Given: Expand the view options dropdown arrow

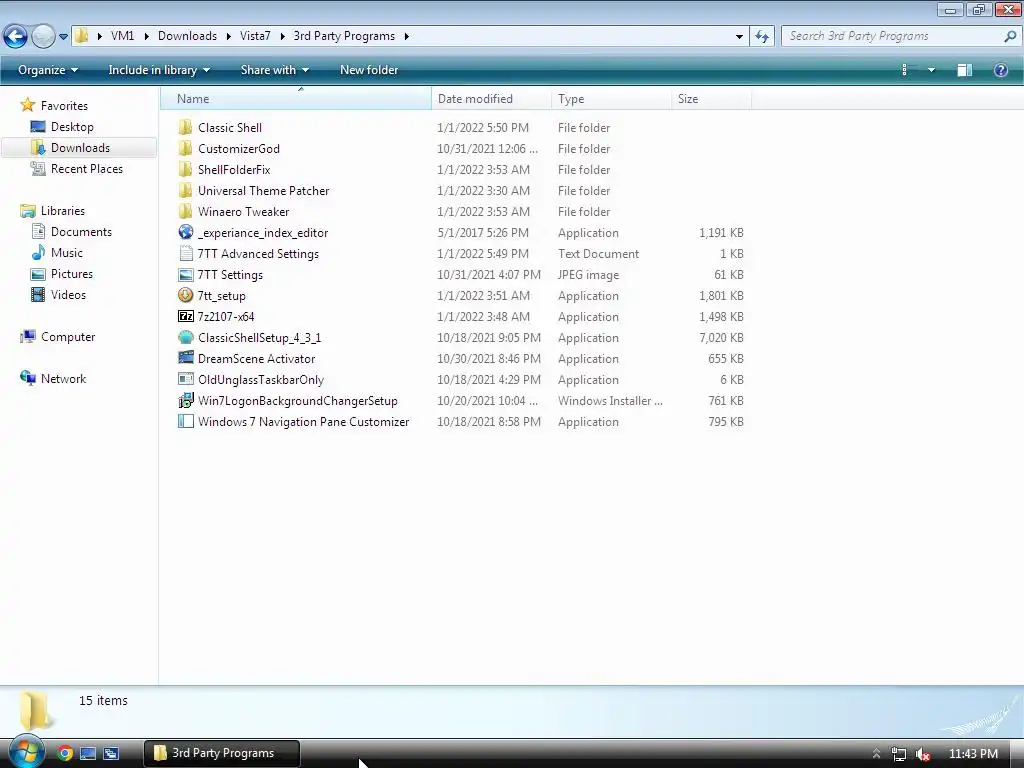Looking at the screenshot, I should click(x=931, y=70).
